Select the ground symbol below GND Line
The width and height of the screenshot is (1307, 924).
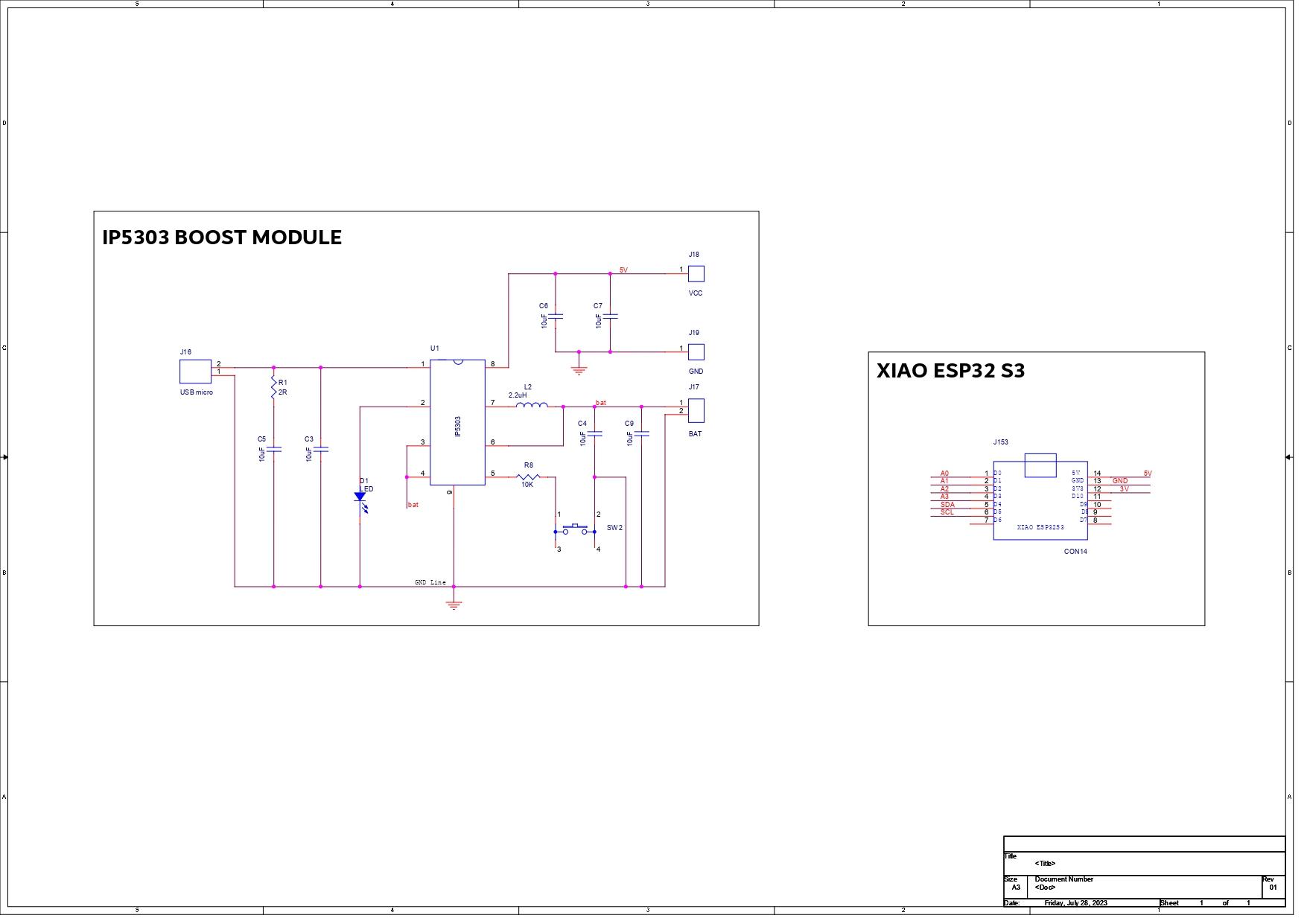click(454, 602)
